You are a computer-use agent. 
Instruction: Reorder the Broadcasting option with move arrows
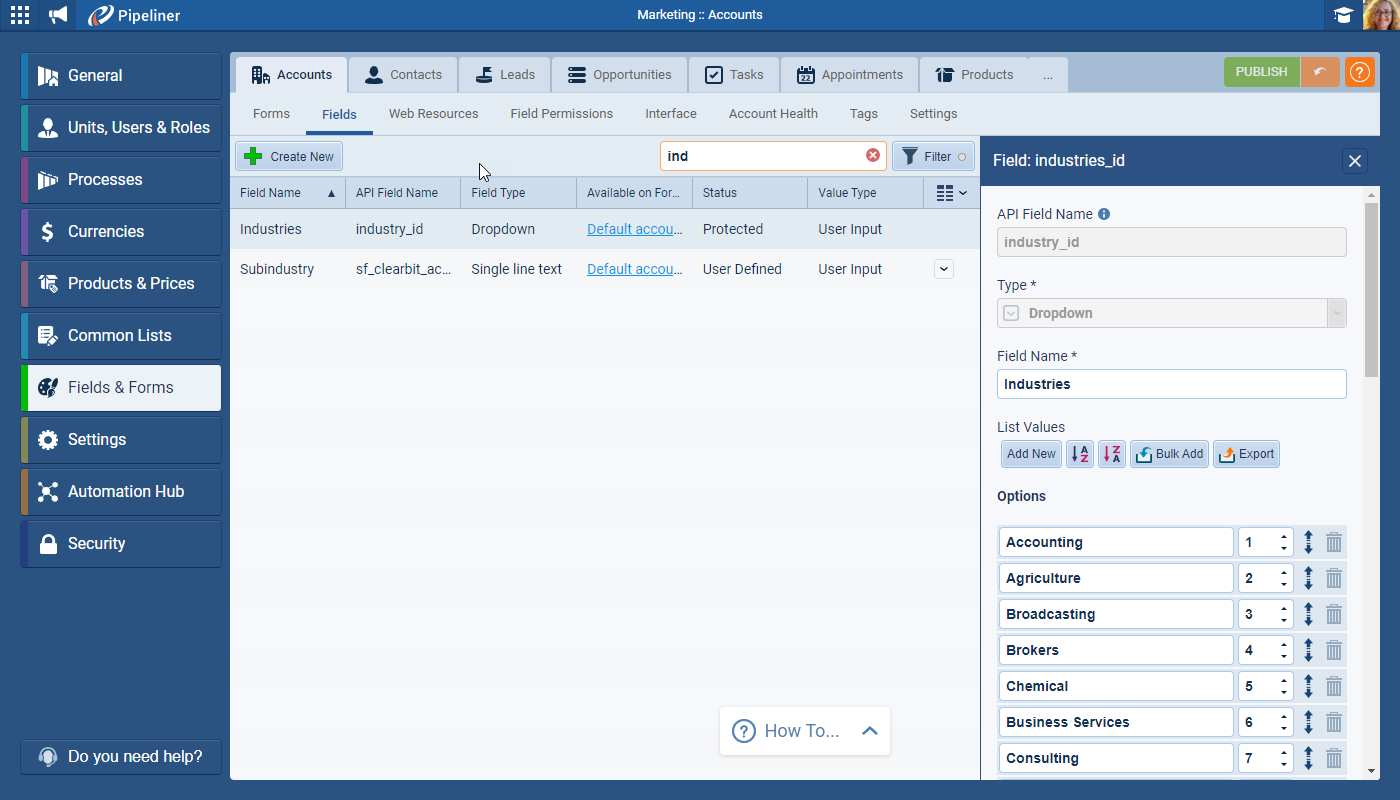click(x=1308, y=614)
